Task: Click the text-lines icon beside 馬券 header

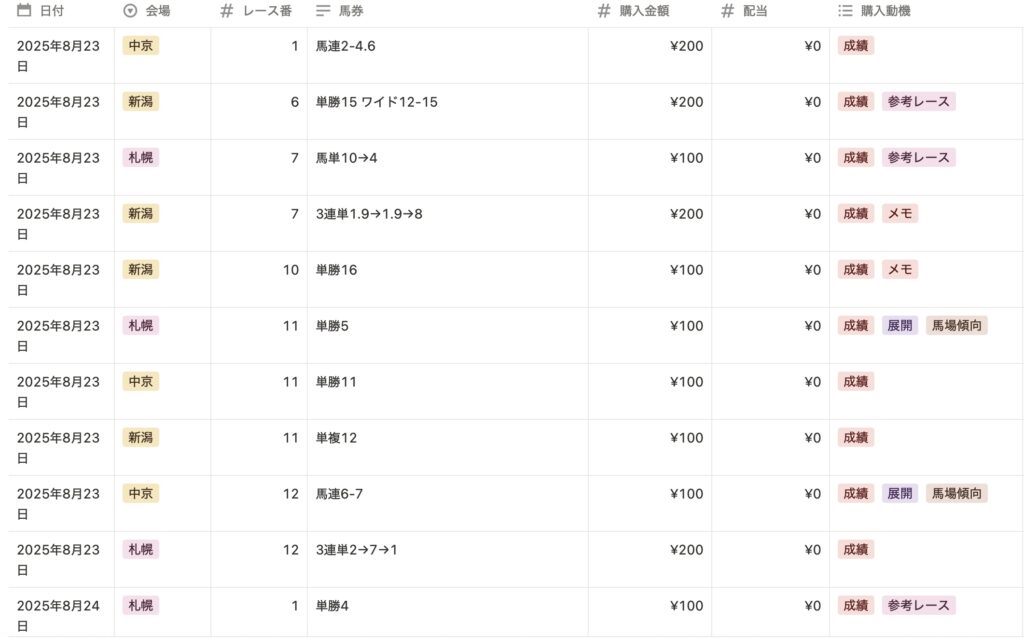Action: pos(322,11)
